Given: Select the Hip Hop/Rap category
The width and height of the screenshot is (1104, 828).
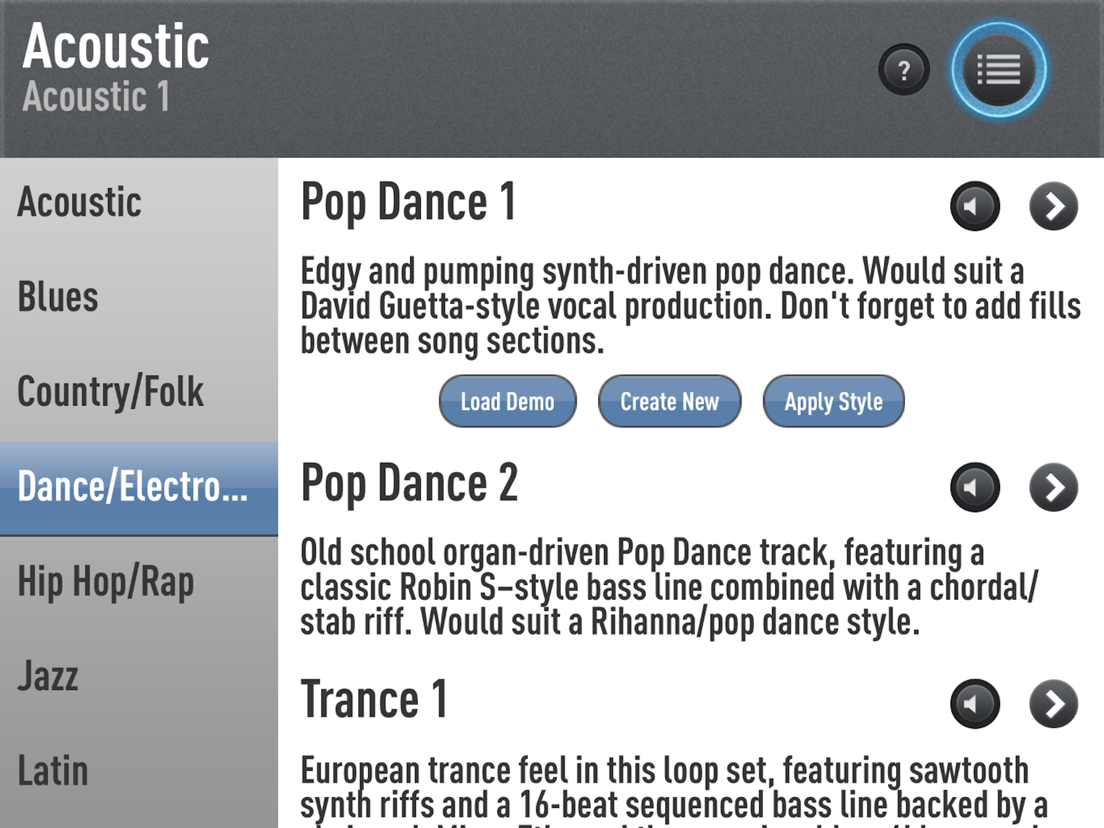Looking at the screenshot, I should click(139, 583).
